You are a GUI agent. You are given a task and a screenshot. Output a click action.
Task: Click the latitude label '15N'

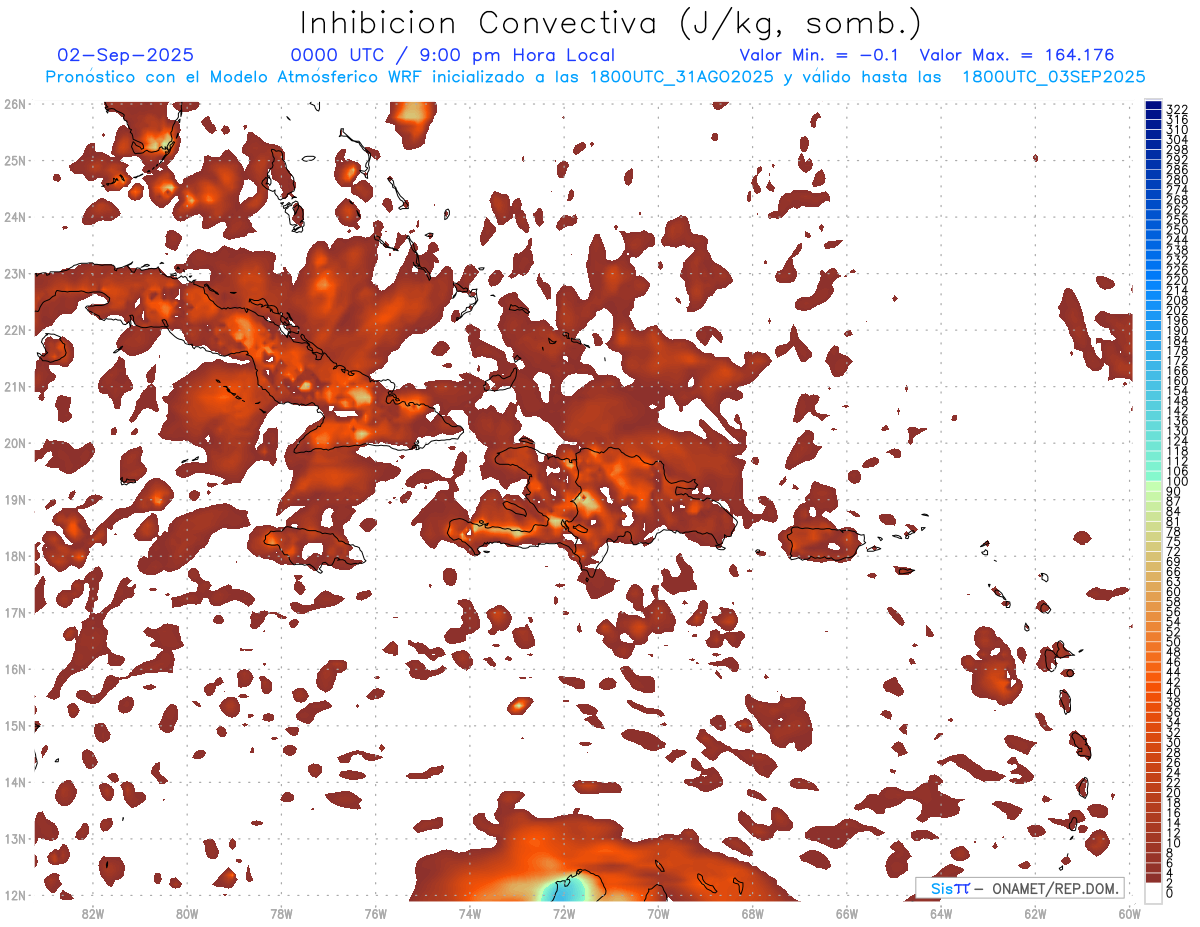(14, 725)
